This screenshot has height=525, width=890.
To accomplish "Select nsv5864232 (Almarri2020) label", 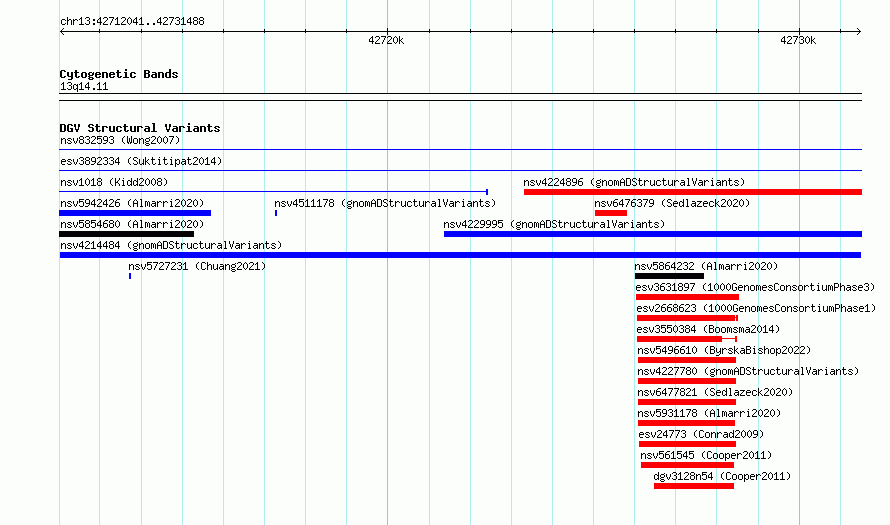I will (x=706, y=266).
